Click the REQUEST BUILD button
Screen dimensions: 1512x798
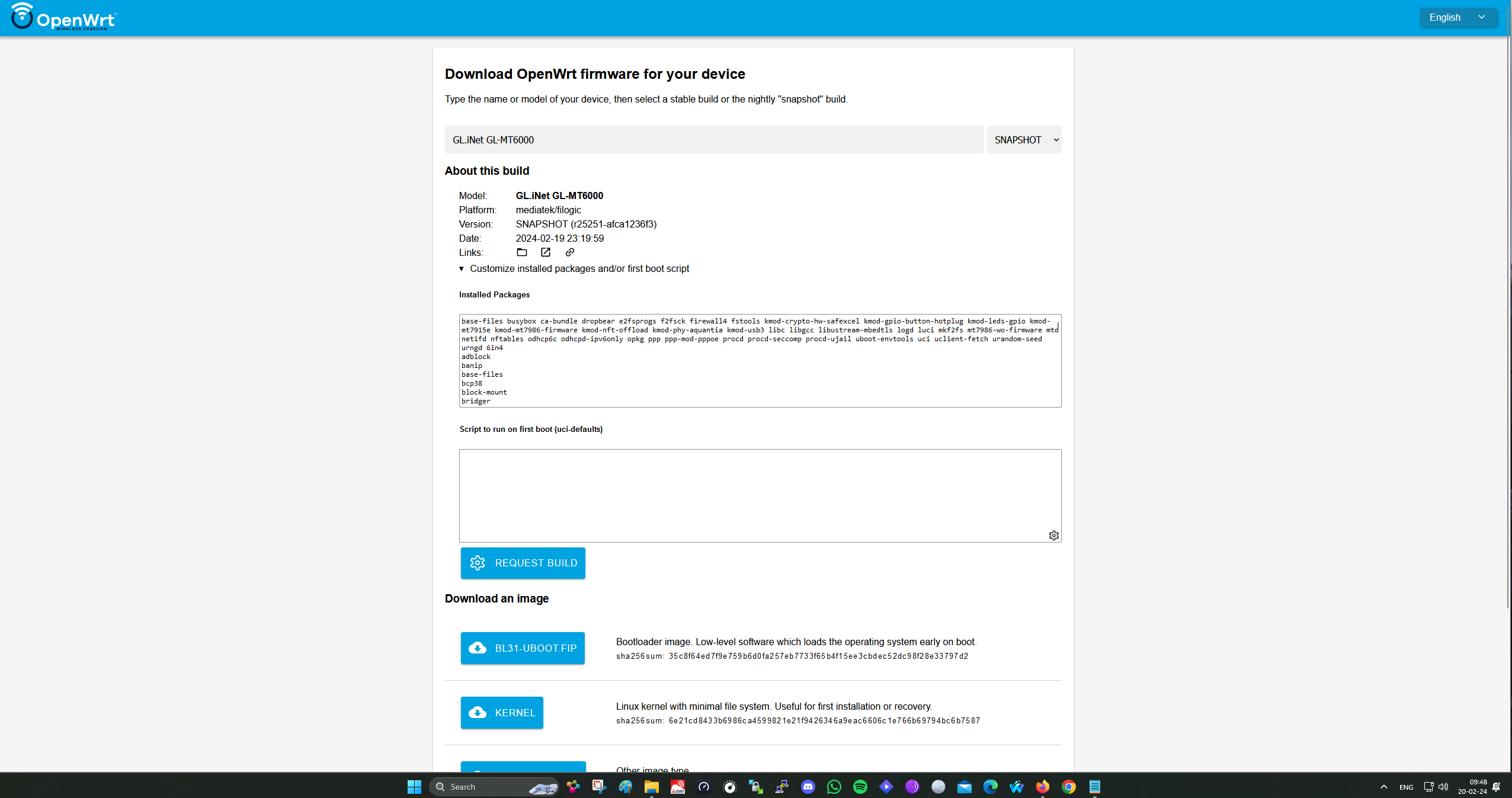(523, 563)
